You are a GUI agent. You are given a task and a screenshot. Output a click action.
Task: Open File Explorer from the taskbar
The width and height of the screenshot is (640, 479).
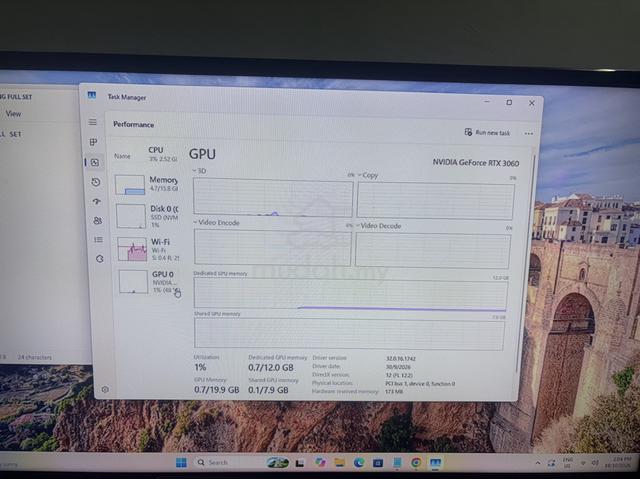click(x=339, y=462)
